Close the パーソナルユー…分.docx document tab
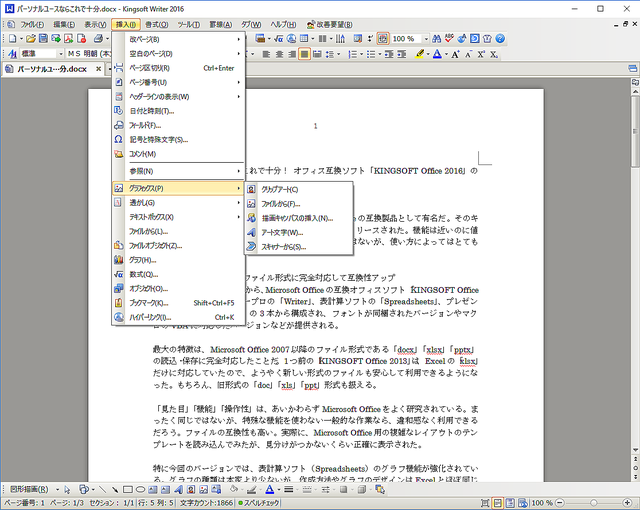Viewport: 640px width, 510px height. click(x=98, y=69)
